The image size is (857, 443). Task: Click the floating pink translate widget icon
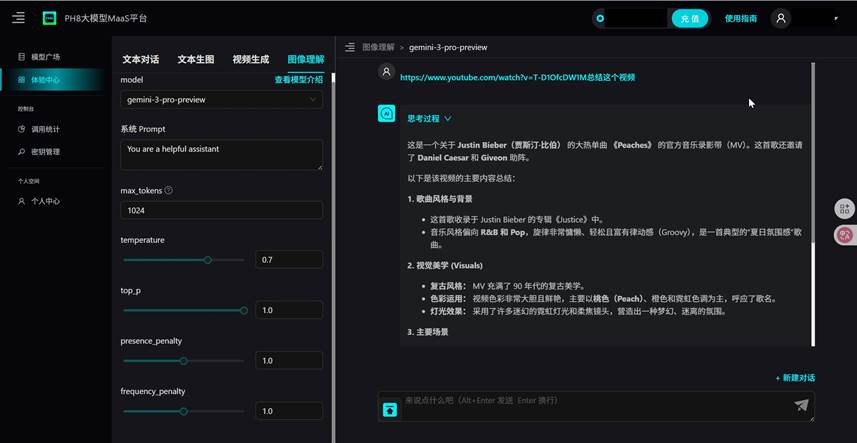tap(845, 235)
